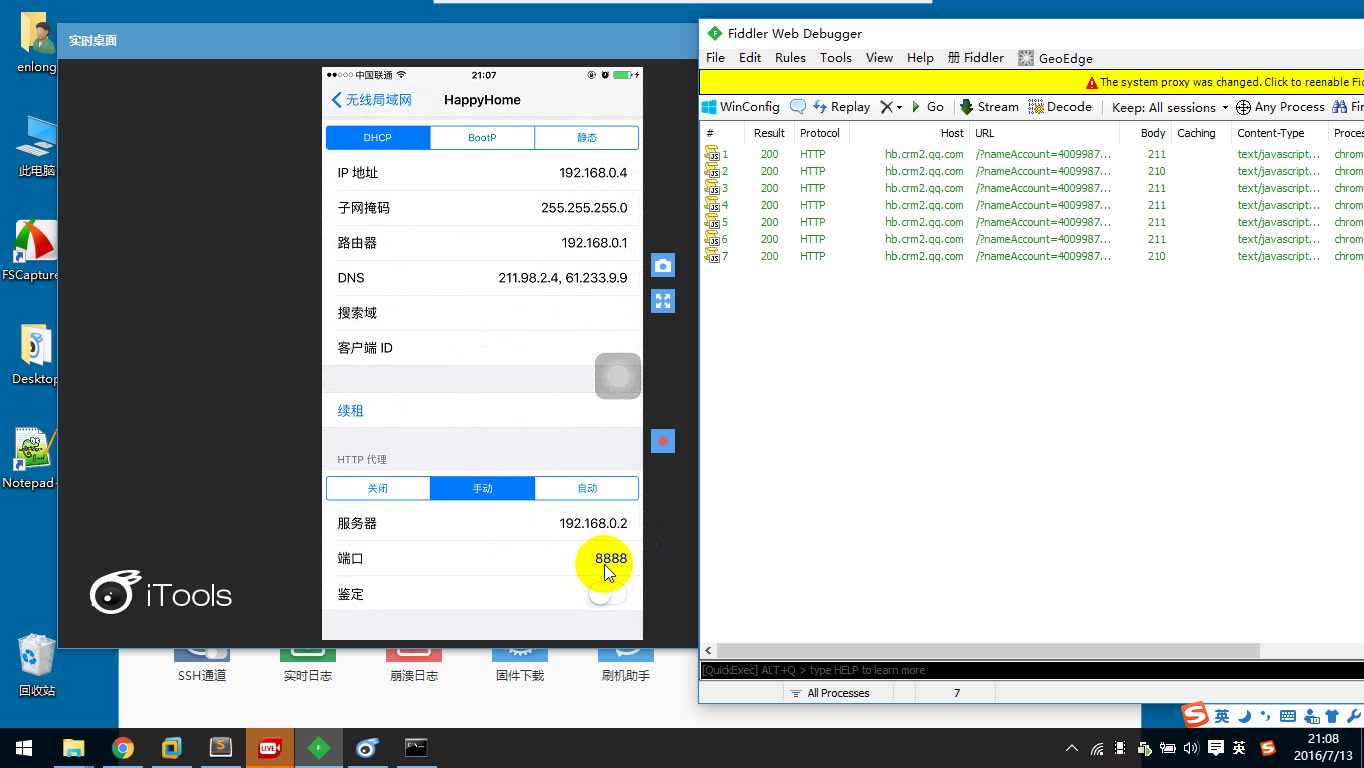Viewport: 1364px width, 768px height.
Task: Open the File menu in Fiddler
Action: [716, 58]
